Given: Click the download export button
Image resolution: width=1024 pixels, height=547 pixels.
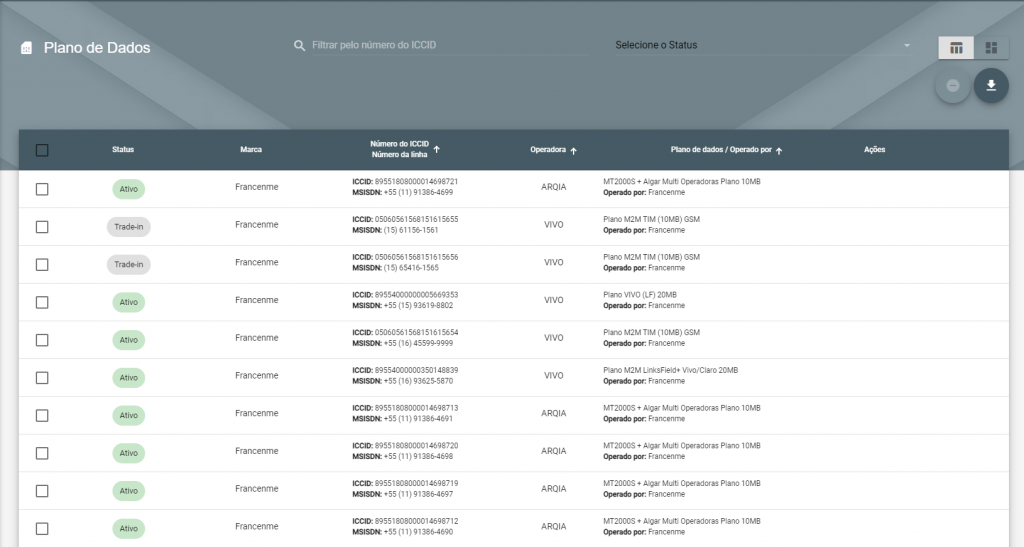Looking at the screenshot, I should 991,86.
